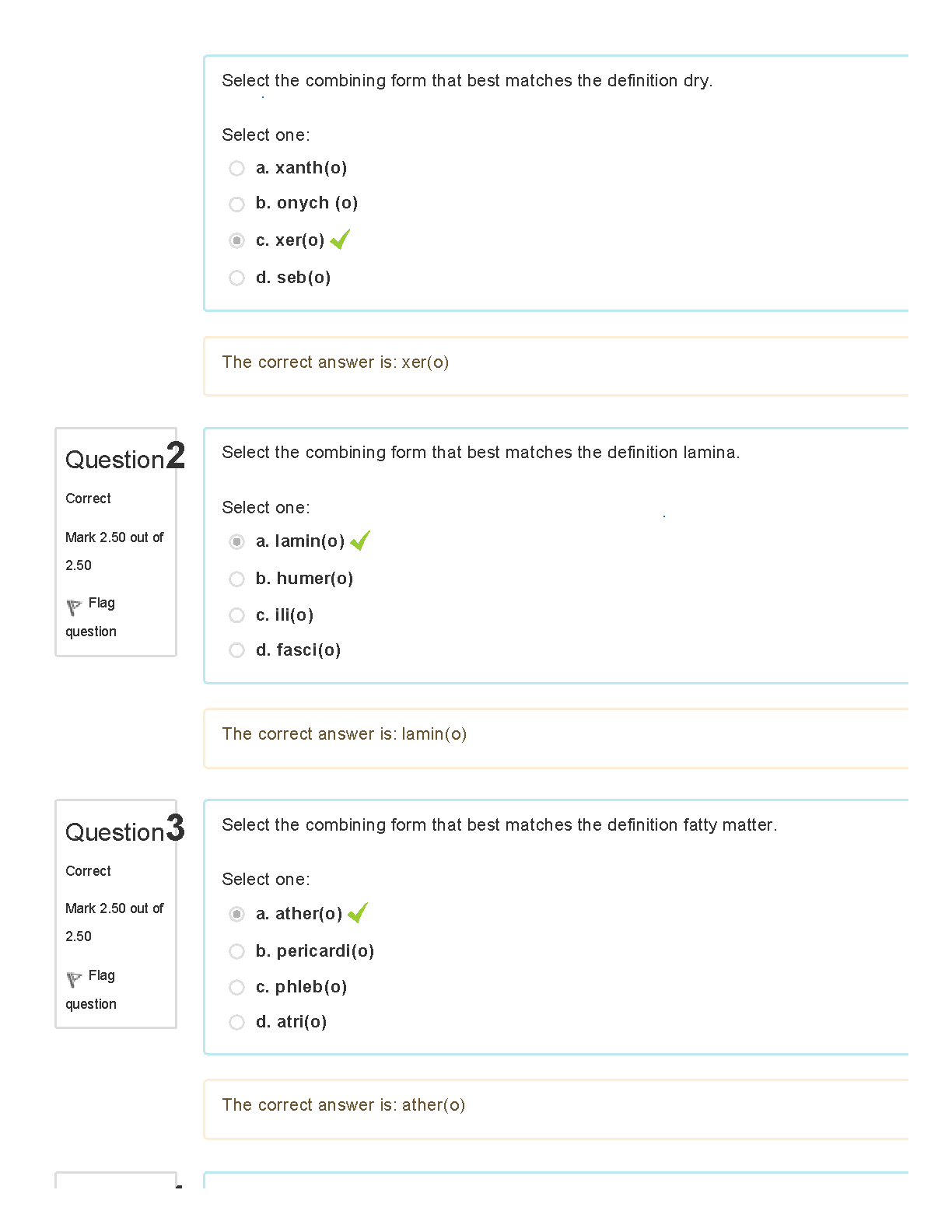The image size is (952, 1232).
Task: Select the ather(o) radio button
Action: coord(236,915)
